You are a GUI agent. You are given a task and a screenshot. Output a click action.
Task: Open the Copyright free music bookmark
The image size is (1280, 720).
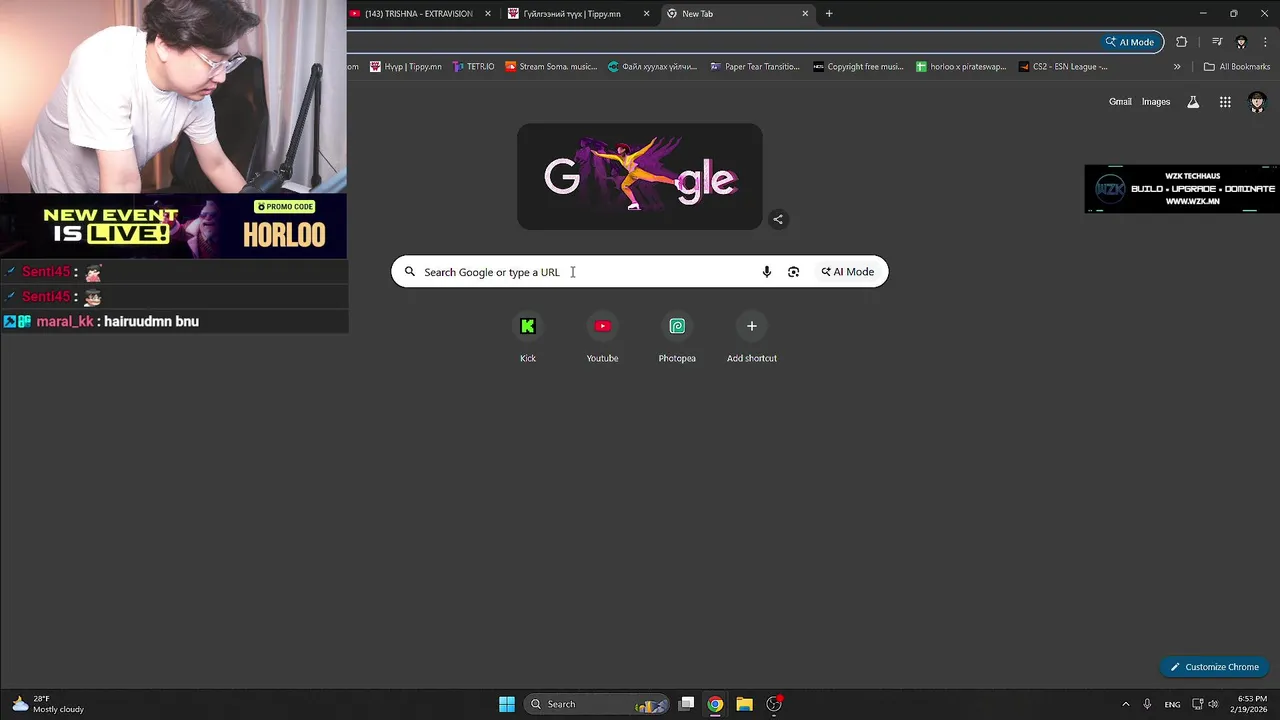[x=858, y=67]
